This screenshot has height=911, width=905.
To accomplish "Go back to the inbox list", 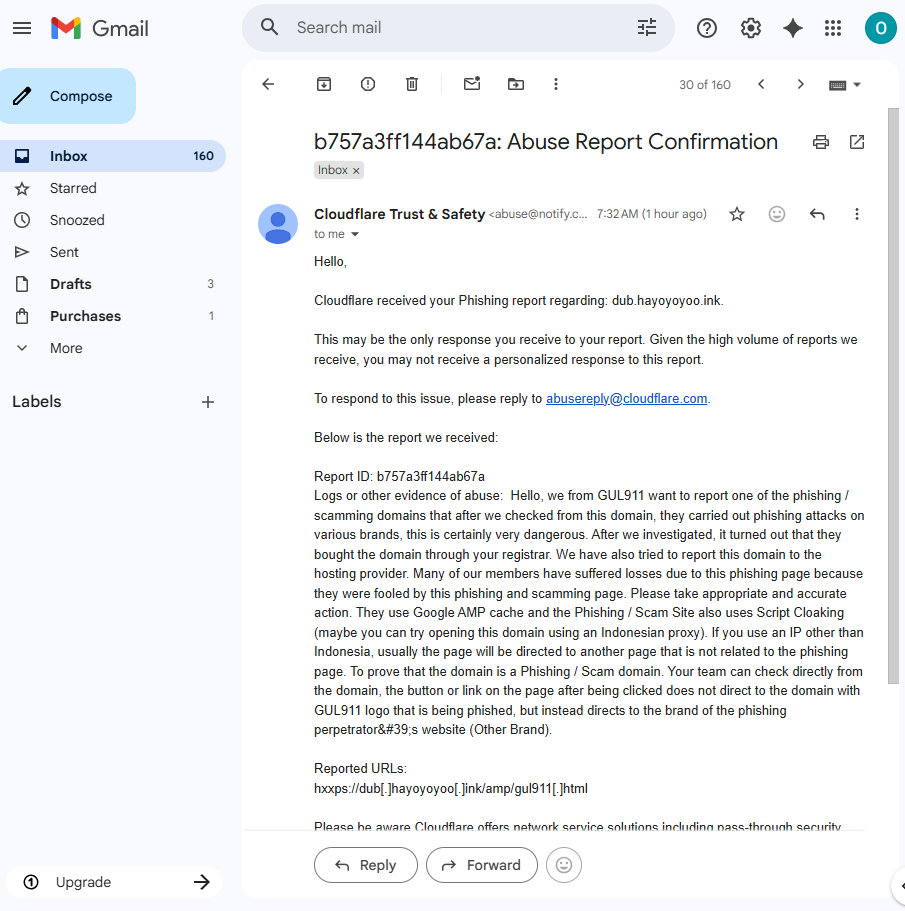I will point(268,84).
